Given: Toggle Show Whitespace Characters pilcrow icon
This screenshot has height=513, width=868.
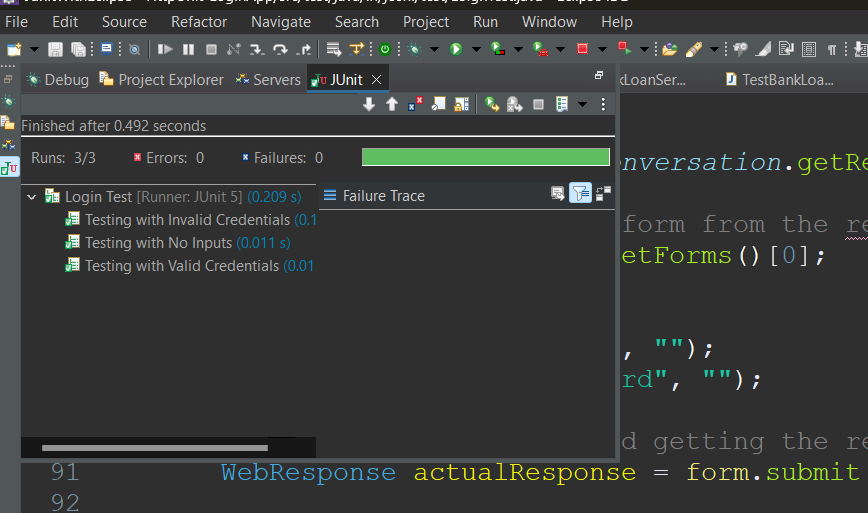Looking at the screenshot, I should pyautogui.click(x=832, y=50).
